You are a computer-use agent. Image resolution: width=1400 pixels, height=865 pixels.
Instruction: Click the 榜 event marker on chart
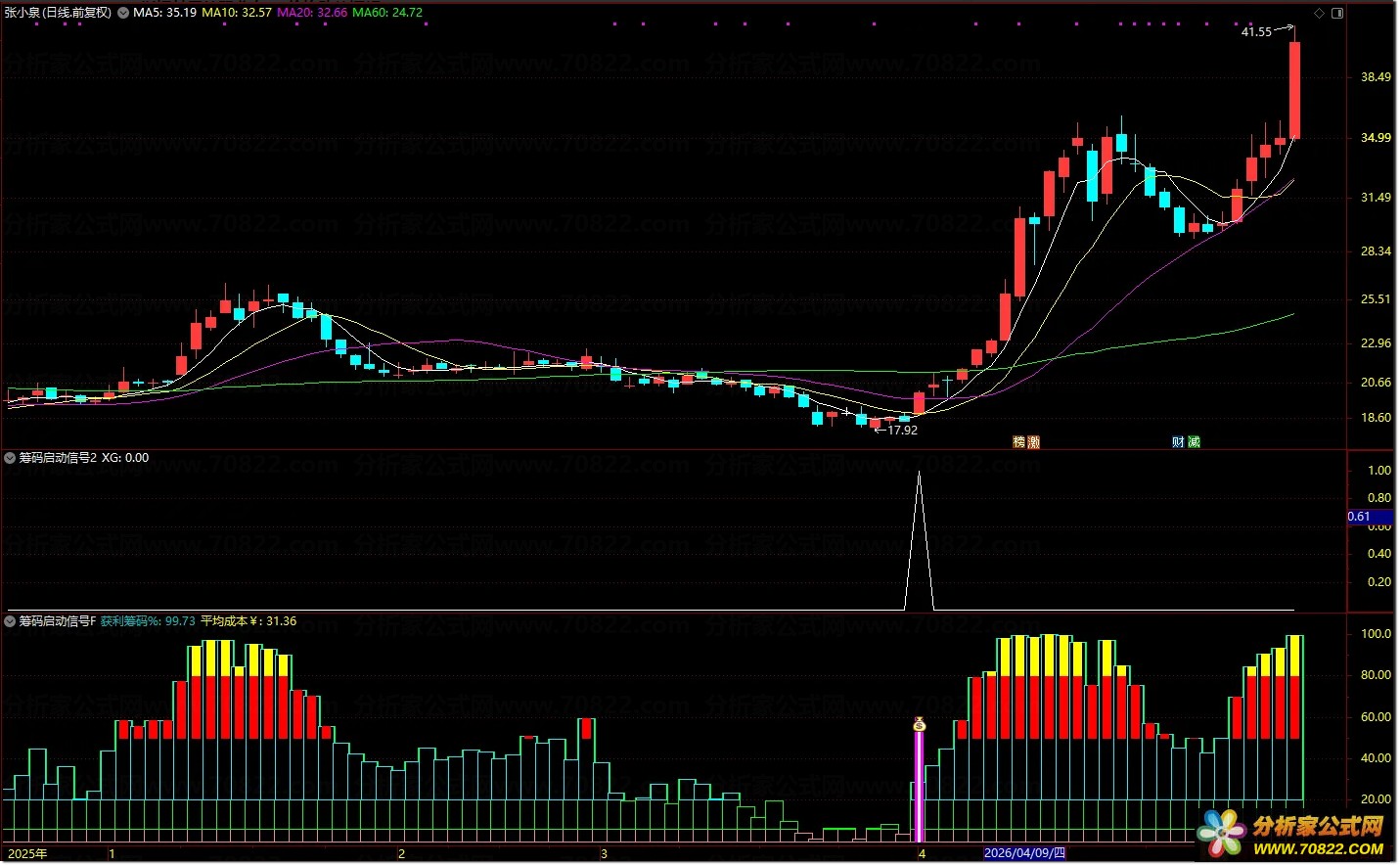pos(1019,442)
